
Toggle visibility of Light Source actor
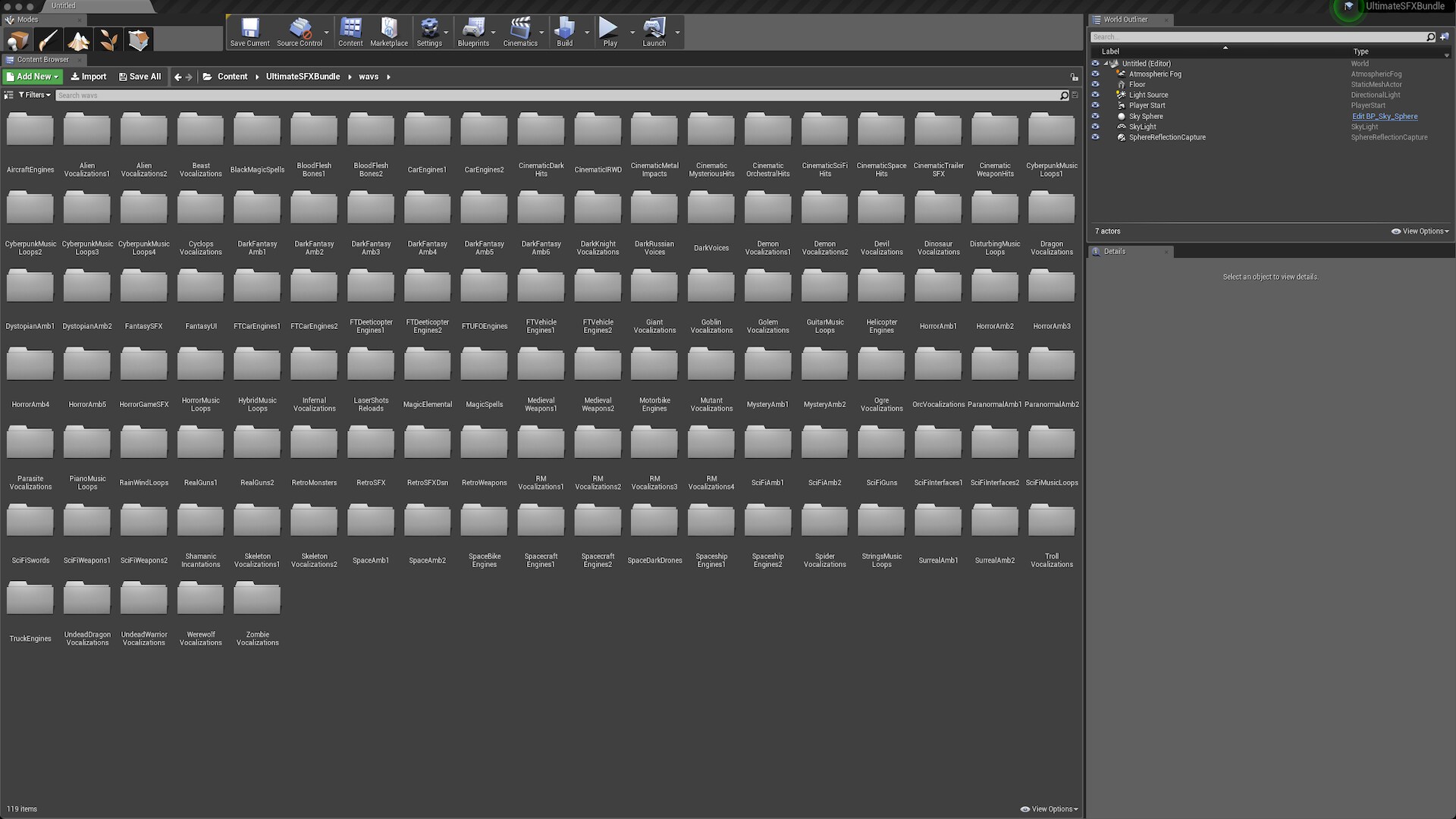tap(1095, 95)
